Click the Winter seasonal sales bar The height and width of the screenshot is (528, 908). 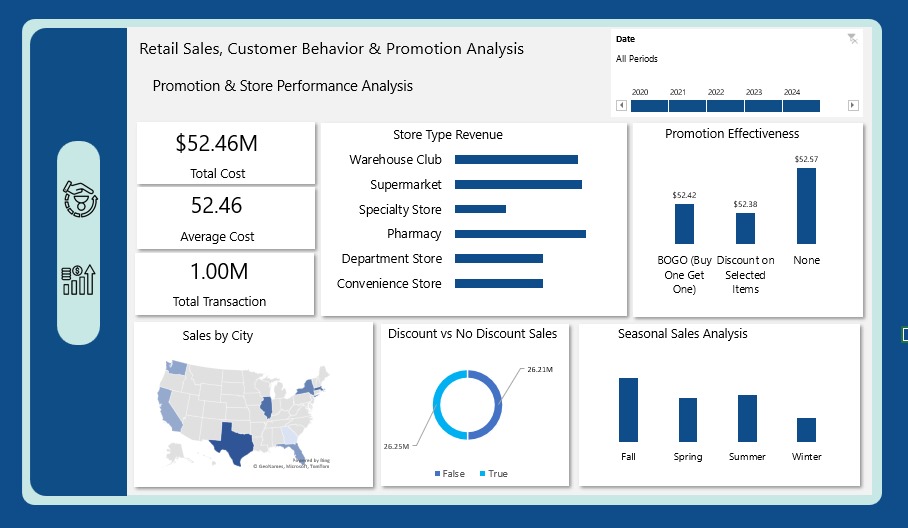[806, 430]
